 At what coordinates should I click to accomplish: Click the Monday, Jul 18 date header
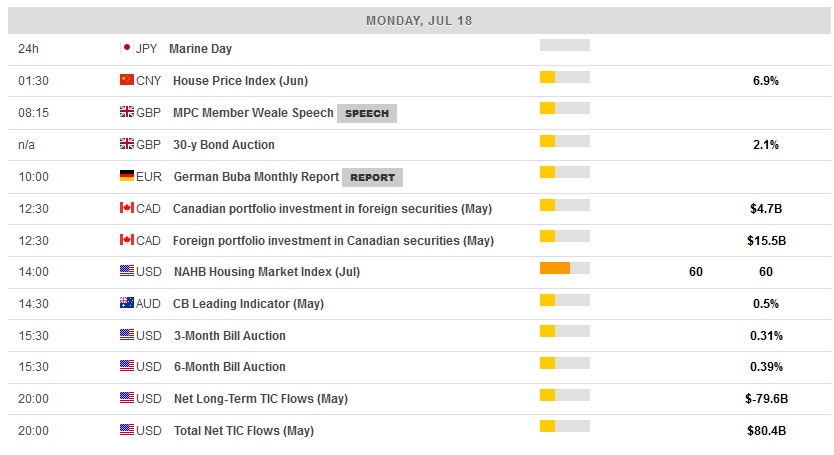coord(417,20)
